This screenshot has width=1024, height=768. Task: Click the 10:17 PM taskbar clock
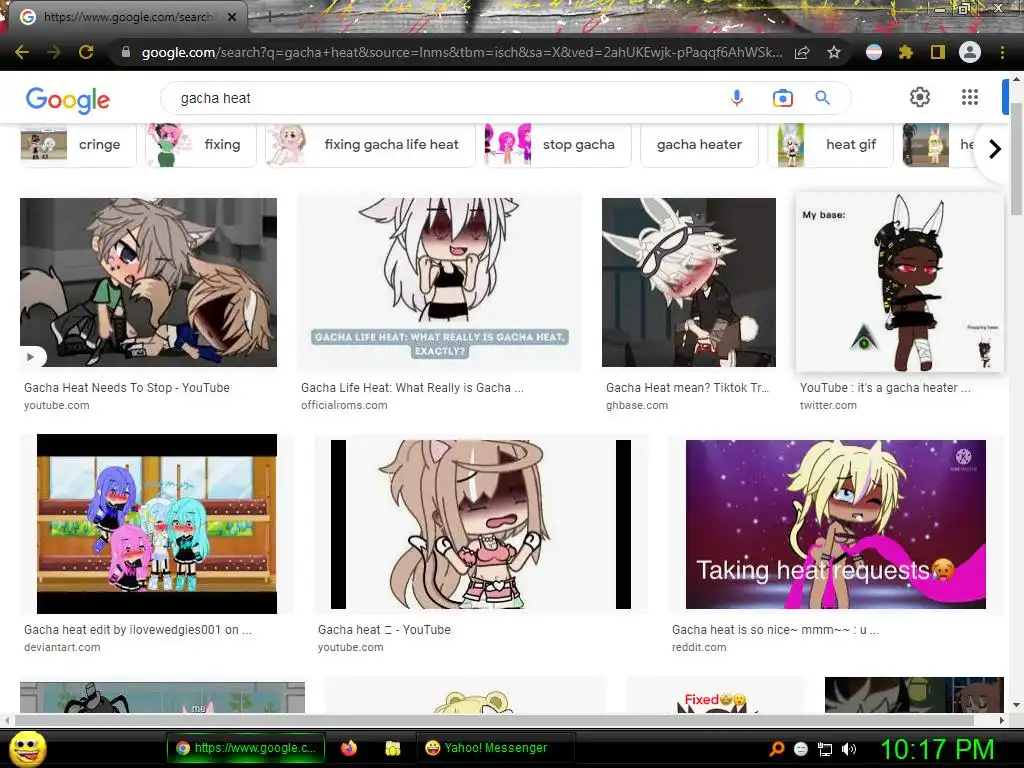point(937,749)
